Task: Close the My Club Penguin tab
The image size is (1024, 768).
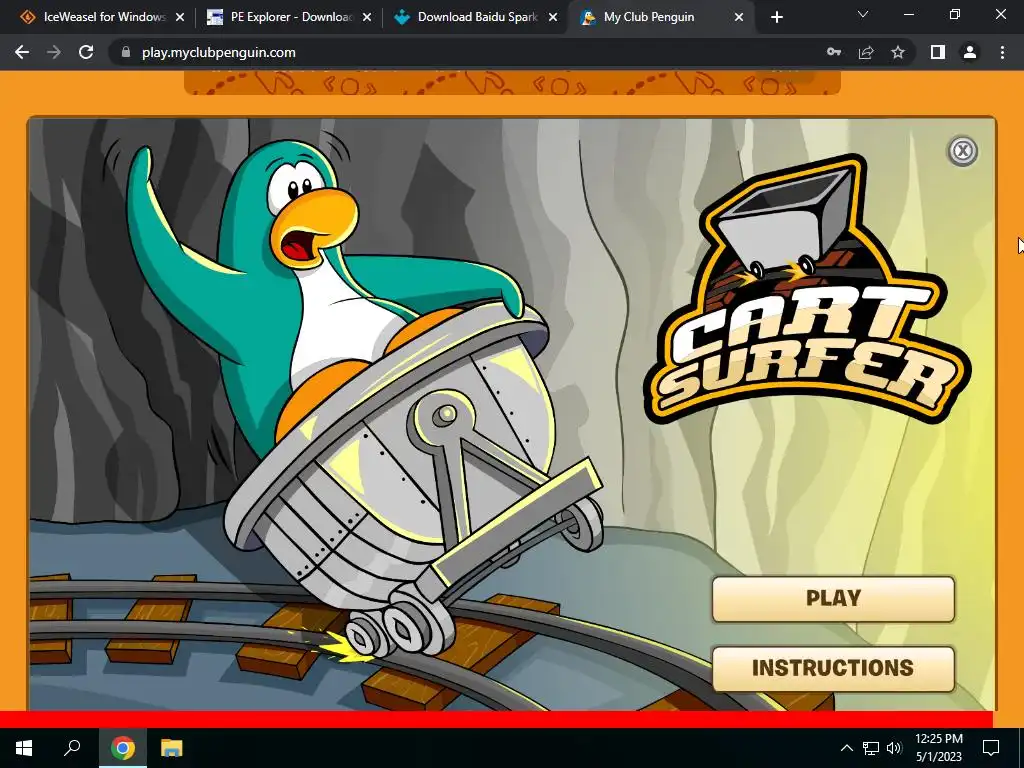Action: tap(739, 18)
